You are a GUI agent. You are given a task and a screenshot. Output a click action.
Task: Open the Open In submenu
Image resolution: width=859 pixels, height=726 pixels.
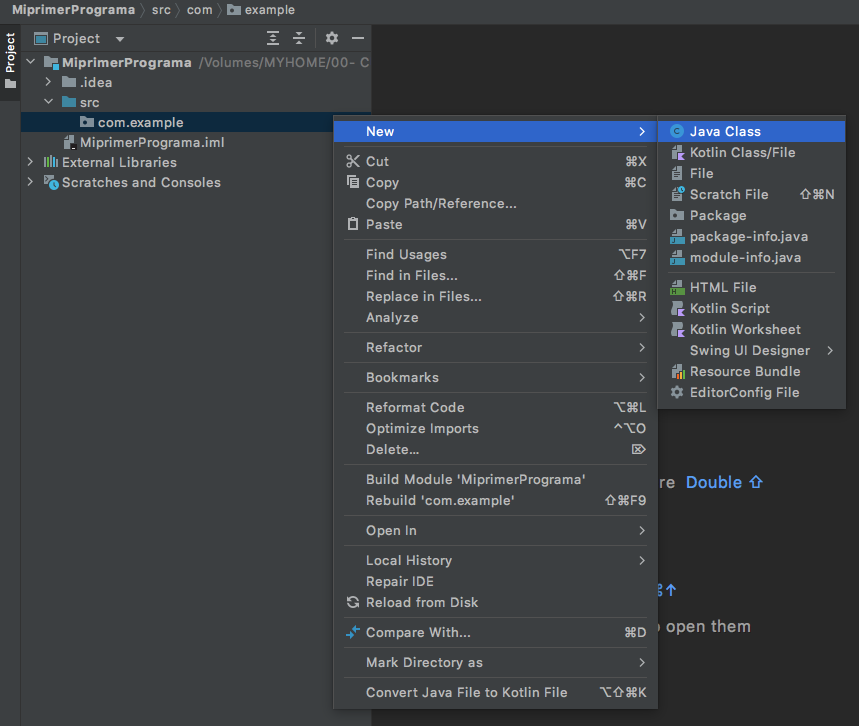pos(495,530)
